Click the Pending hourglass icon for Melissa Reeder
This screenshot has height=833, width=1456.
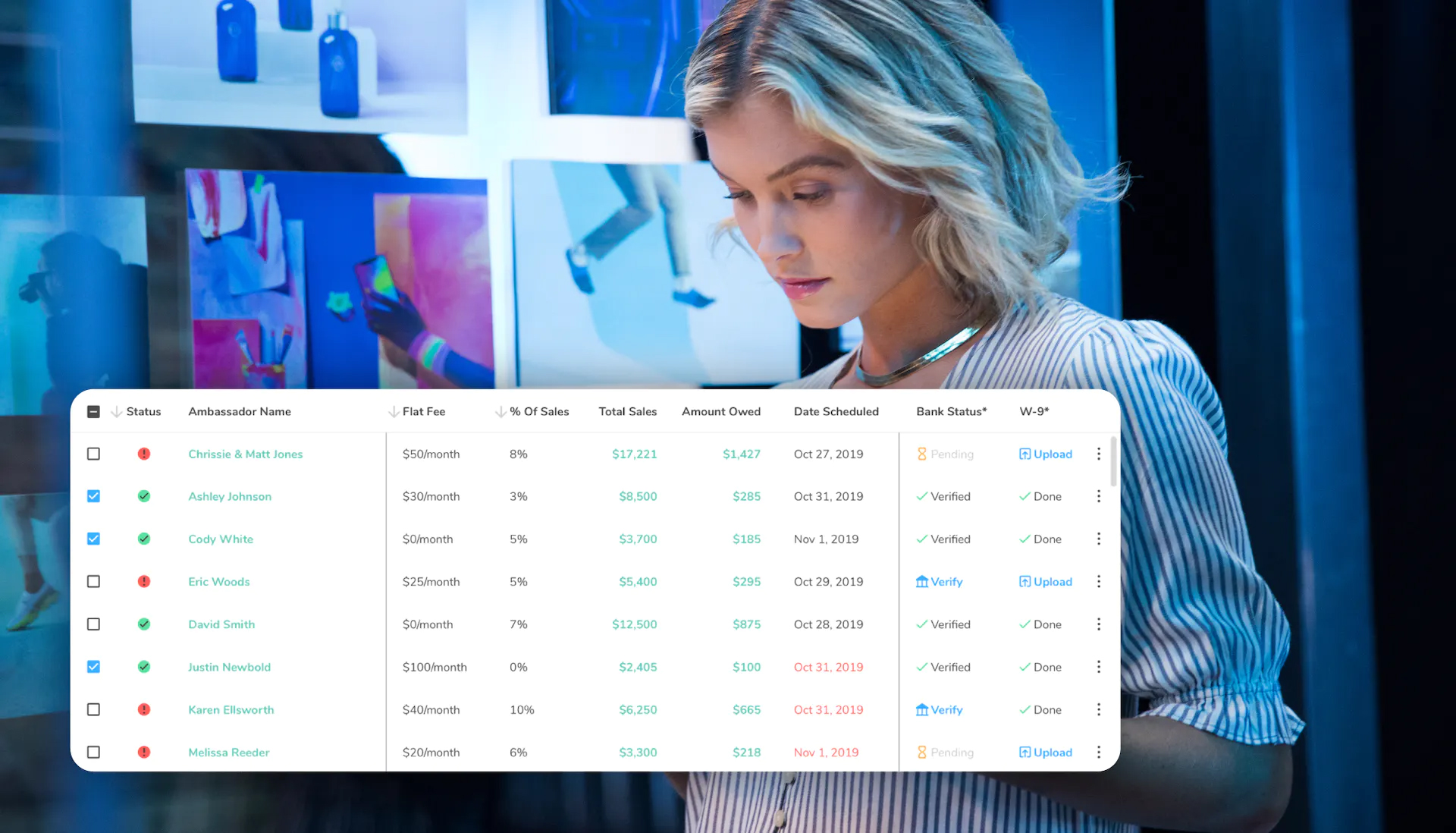(x=921, y=752)
